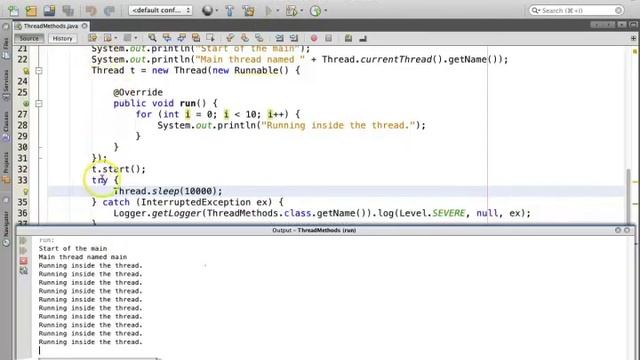Open the Run Project dropdown arrow

(278, 11)
